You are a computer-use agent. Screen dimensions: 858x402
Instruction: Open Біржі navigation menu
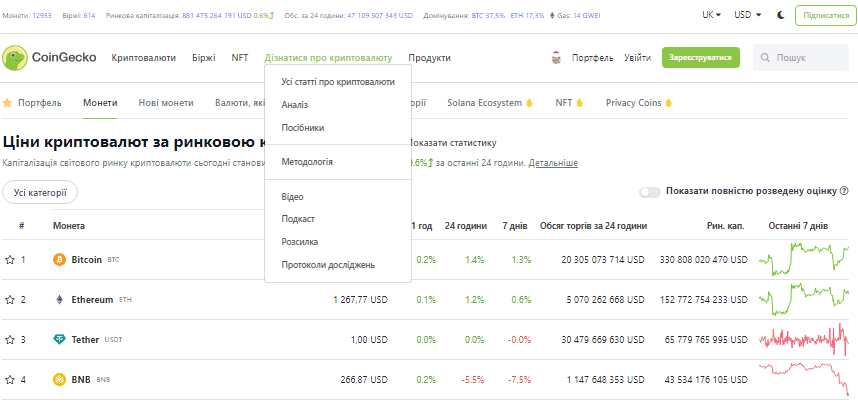[x=204, y=57]
